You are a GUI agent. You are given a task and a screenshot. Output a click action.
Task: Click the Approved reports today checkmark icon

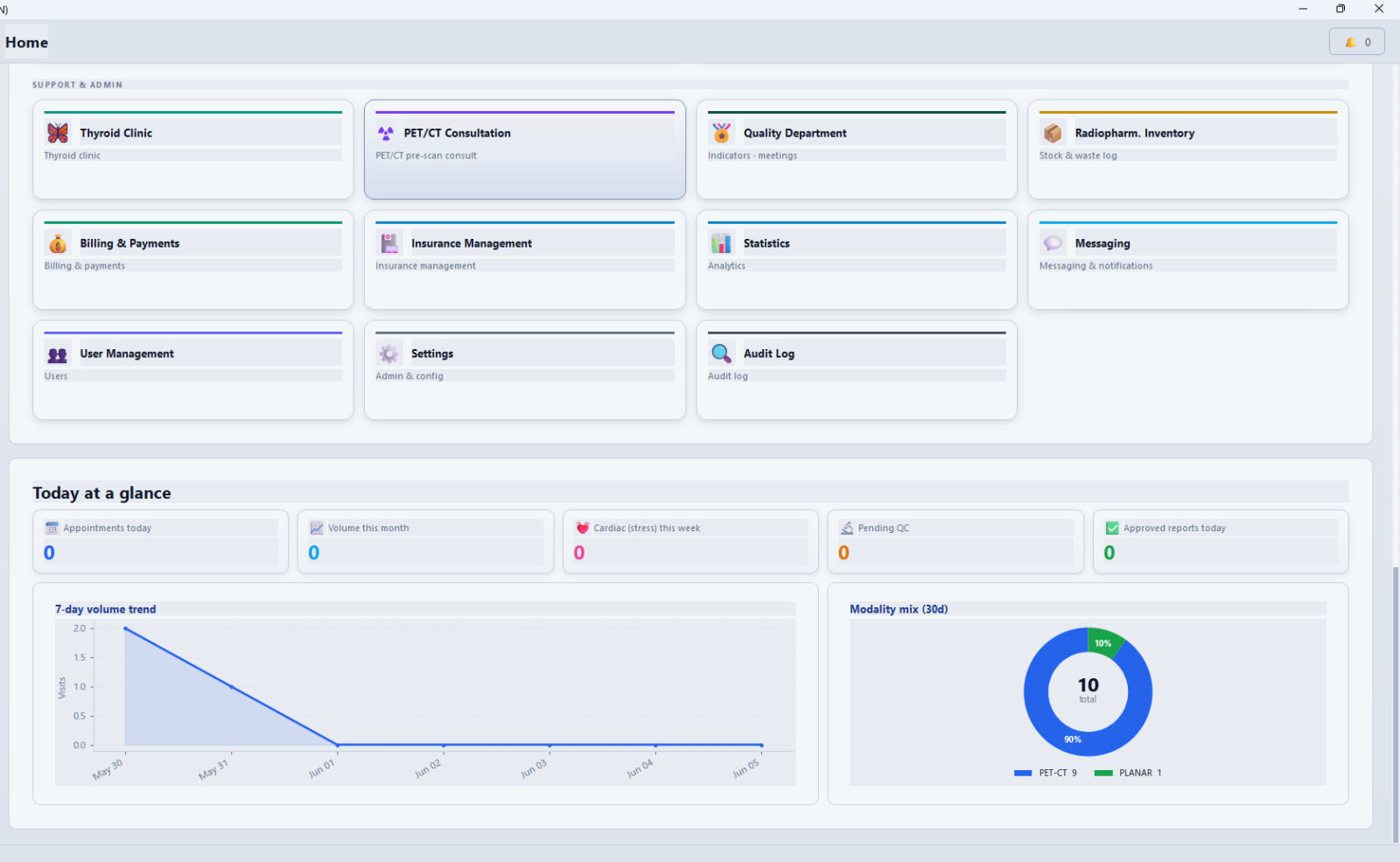pyautogui.click(x=1112, y=529)
